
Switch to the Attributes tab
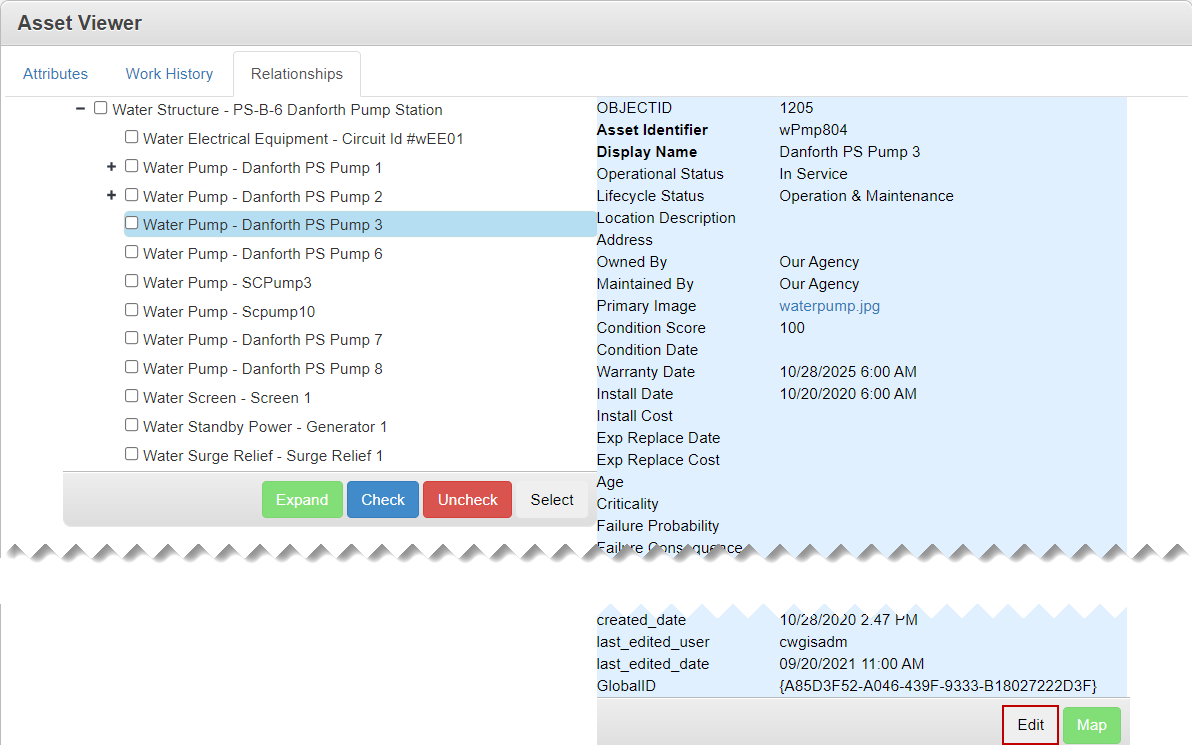[x=55, y=74]
